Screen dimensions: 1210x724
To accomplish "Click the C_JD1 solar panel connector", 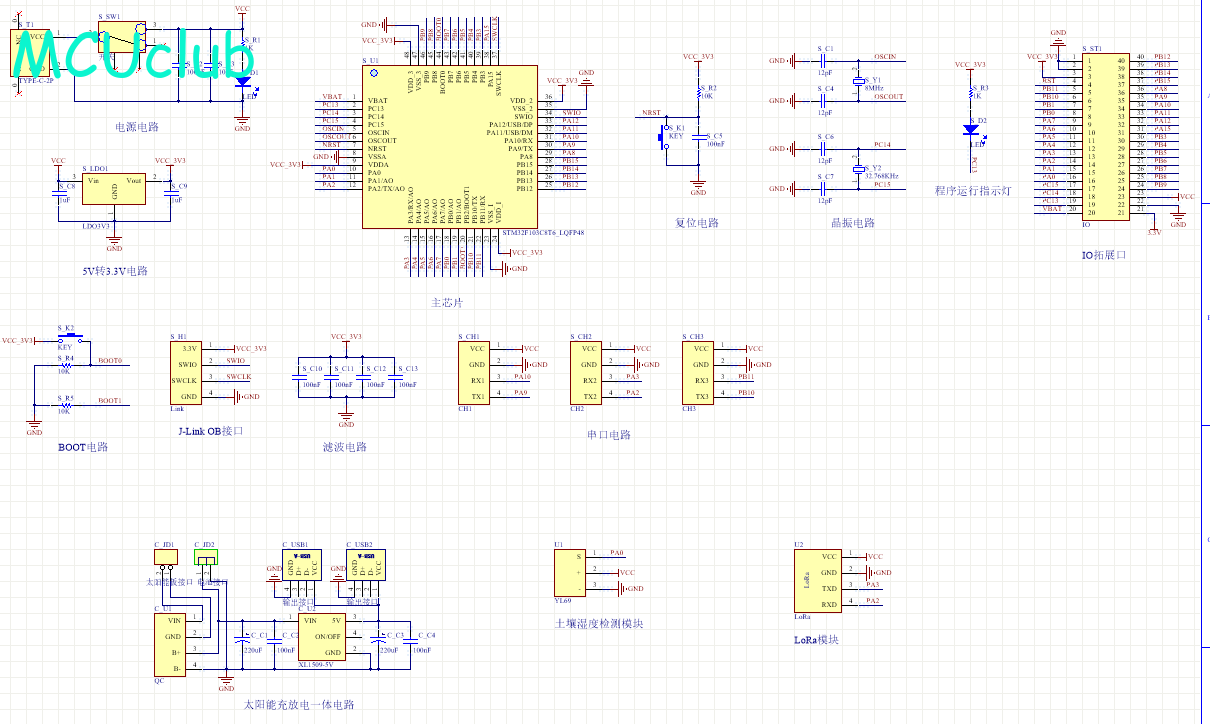I will pos(165,555).
